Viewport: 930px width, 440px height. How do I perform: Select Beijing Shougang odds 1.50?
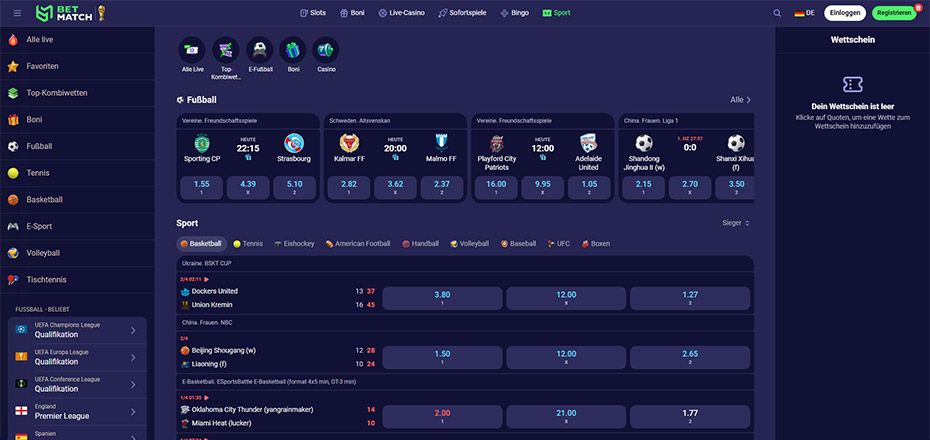(x=442, y=358)
